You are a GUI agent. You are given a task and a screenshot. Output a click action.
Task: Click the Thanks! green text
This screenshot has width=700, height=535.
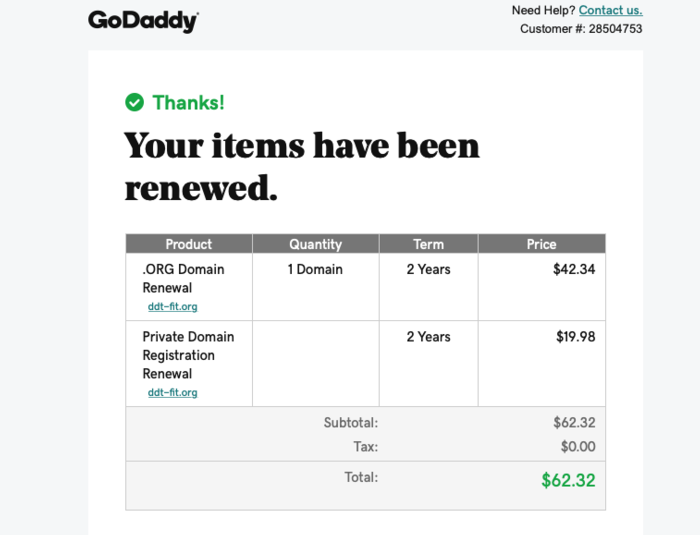coord(188,102)
